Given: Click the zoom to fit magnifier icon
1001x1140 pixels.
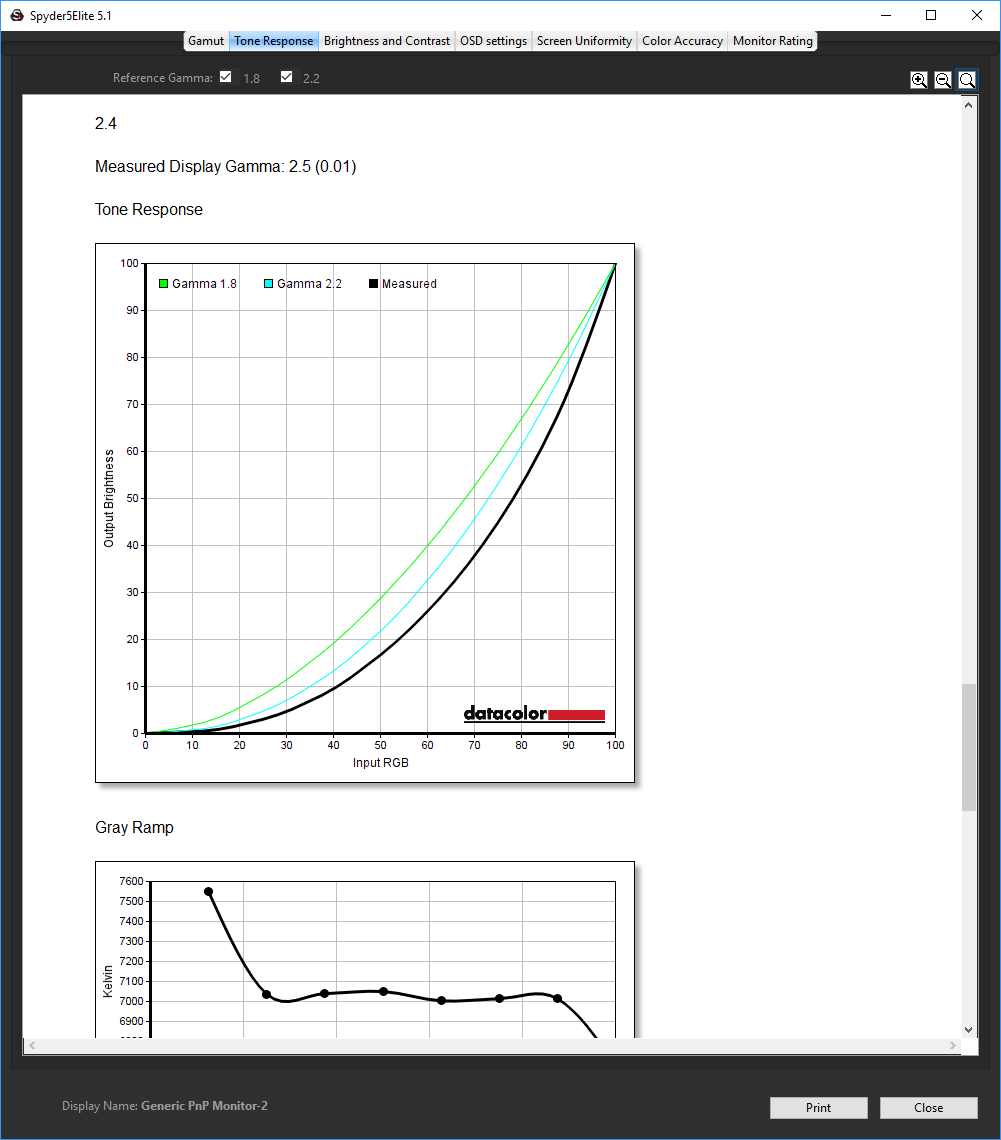Looking at the screenshot, I should pyautogui.click(x=967, y=80).
